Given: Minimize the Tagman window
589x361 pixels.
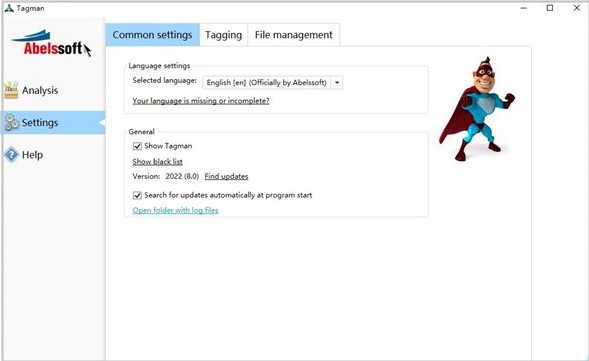Looking at the screenshot, I should 523,8.
